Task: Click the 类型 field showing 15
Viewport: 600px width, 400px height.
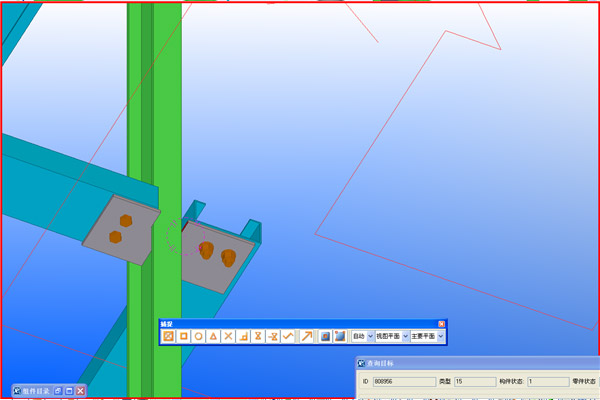Action: pyautogui.click(x=472, y=382)
